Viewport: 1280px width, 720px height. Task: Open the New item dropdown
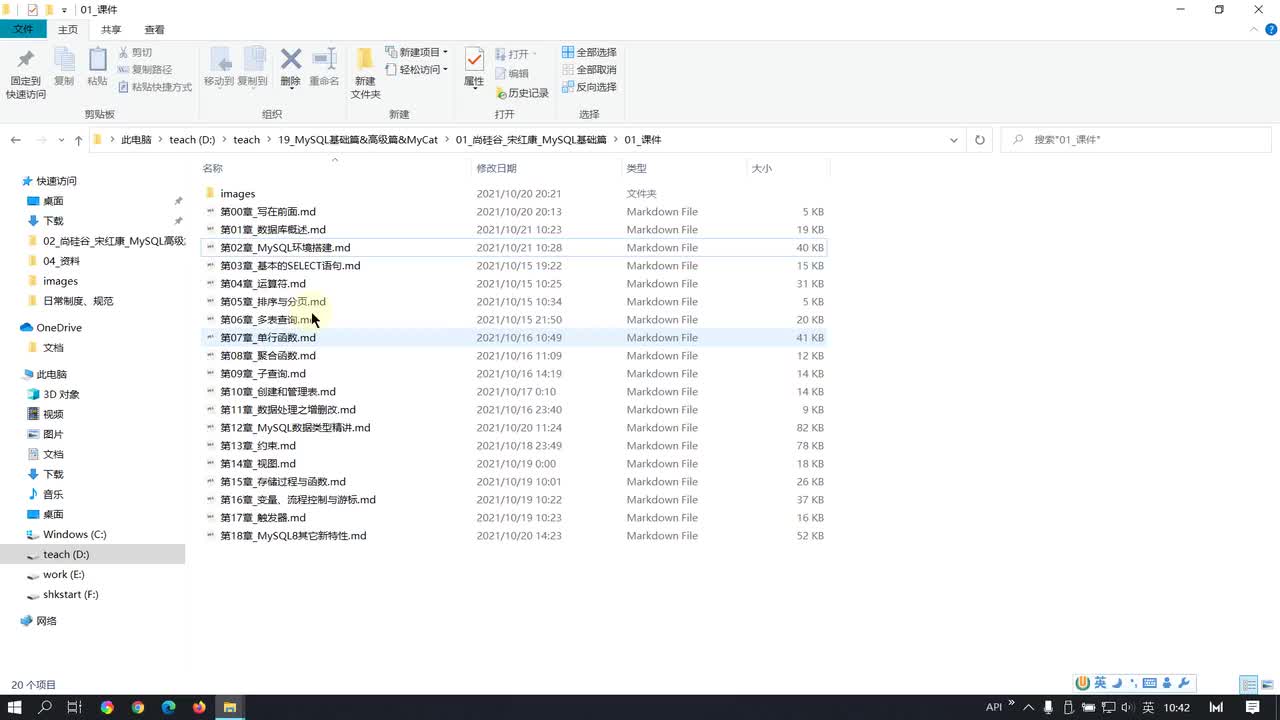[416, 52]
